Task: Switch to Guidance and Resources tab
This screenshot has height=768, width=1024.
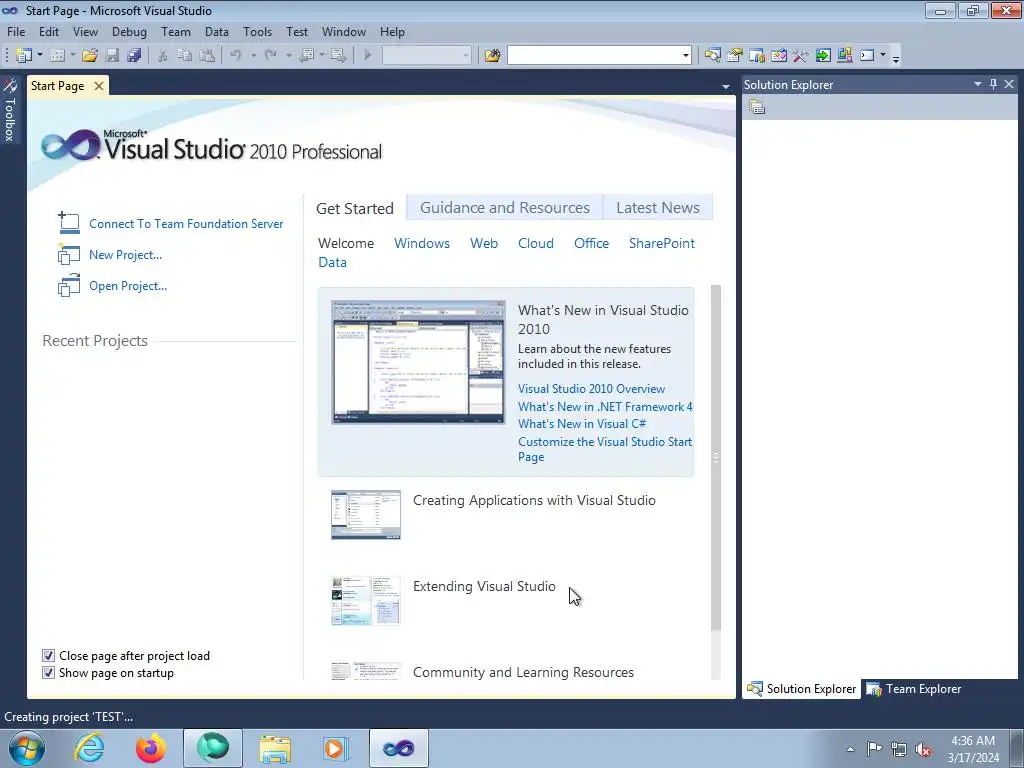Action: click(505, 208)
